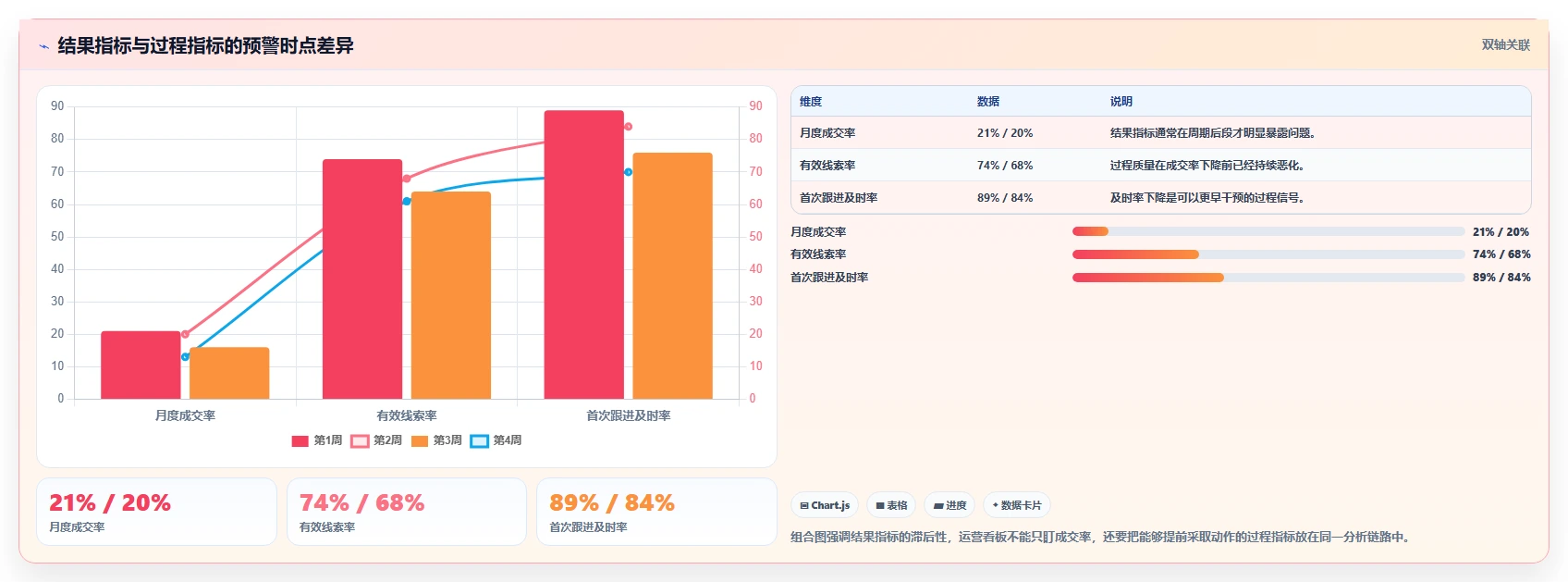Image resolution: width=1568 pixels, height=582 pixels.
Task: Click the 21% / 20% stat card
Action: click(x=157, y=512)
